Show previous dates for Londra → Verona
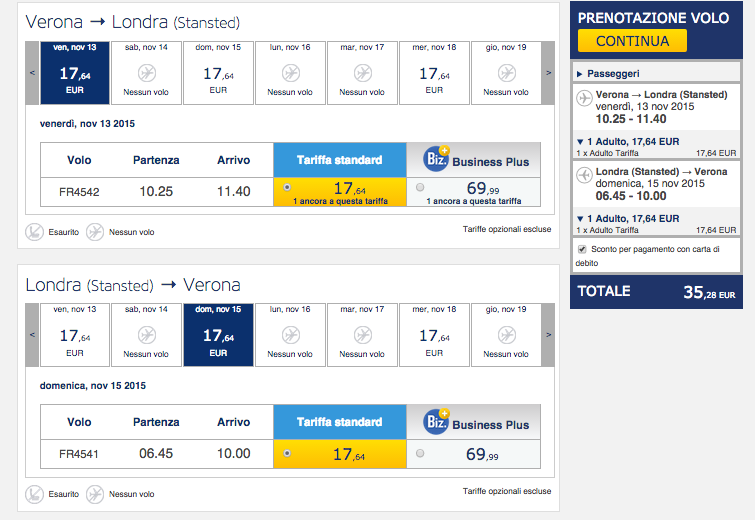This screenshot has width=755, height=520. [x=33, y=334]
